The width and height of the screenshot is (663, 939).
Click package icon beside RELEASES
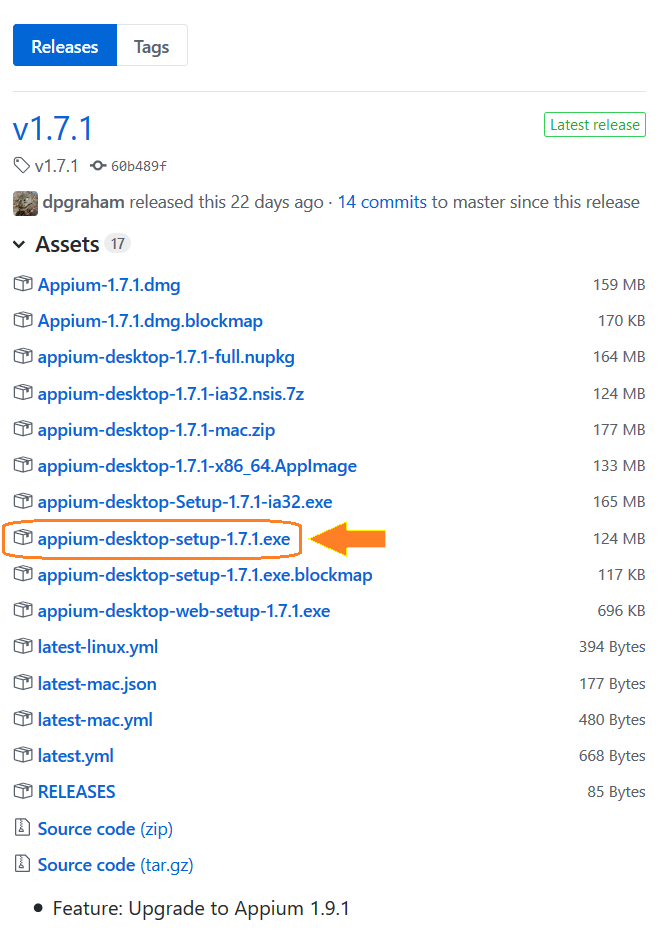(23, 790)
